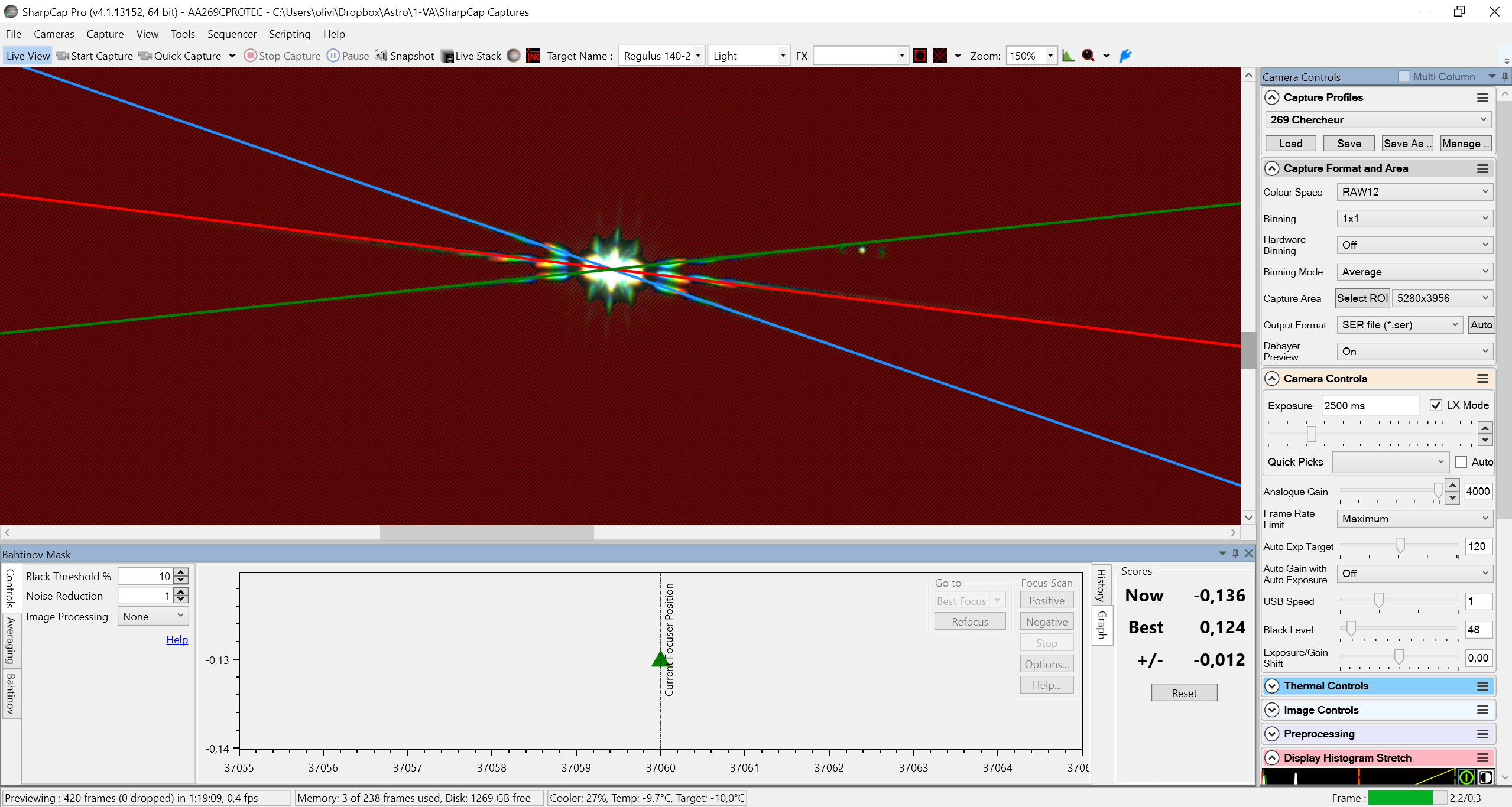Click the Select ROI button
The height and width of the screenshot is (807, 1512).
(x=1362, y=298)
